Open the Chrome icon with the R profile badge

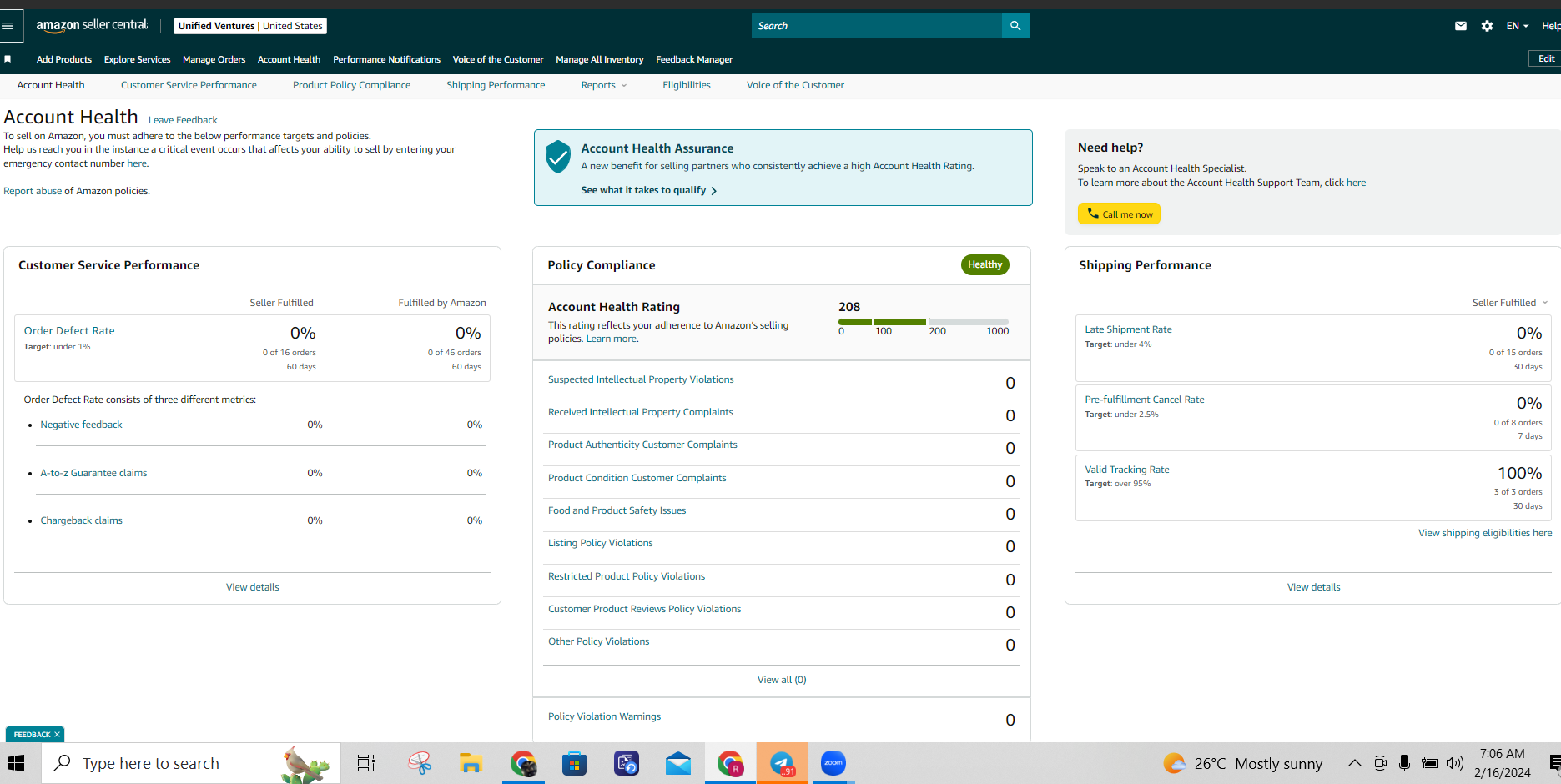click(x=730, y=763)
